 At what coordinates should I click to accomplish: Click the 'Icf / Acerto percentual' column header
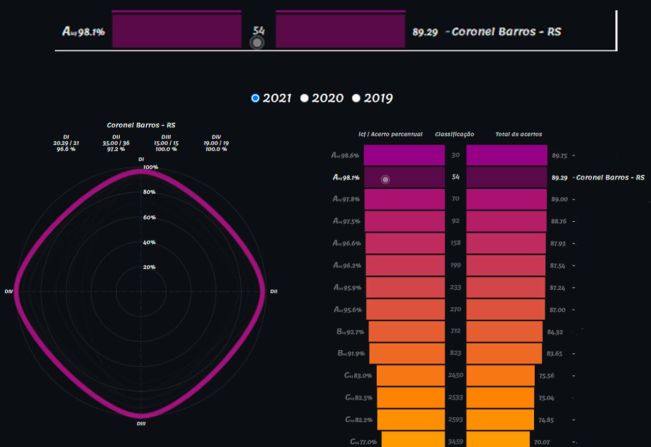(390, 134)
